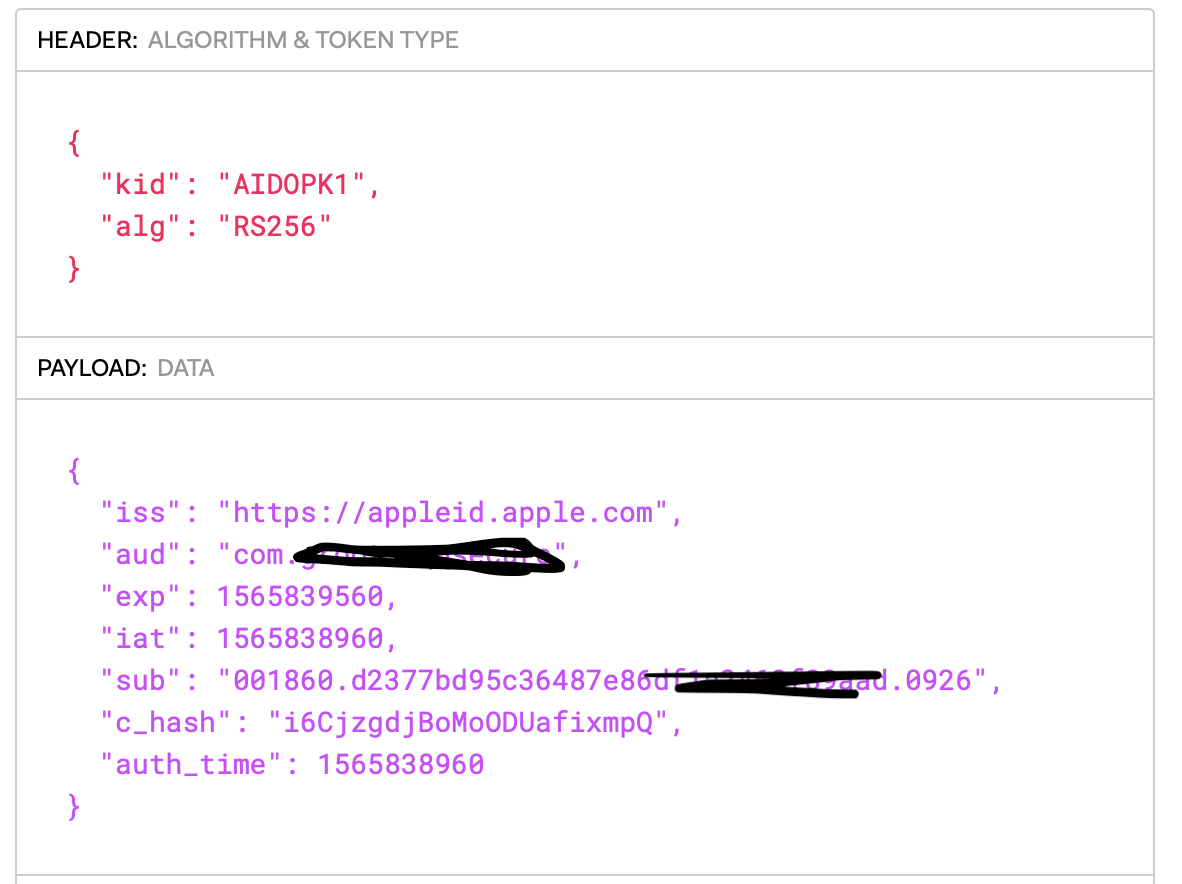Click the "c_hash" key

(x=166, y=723)
